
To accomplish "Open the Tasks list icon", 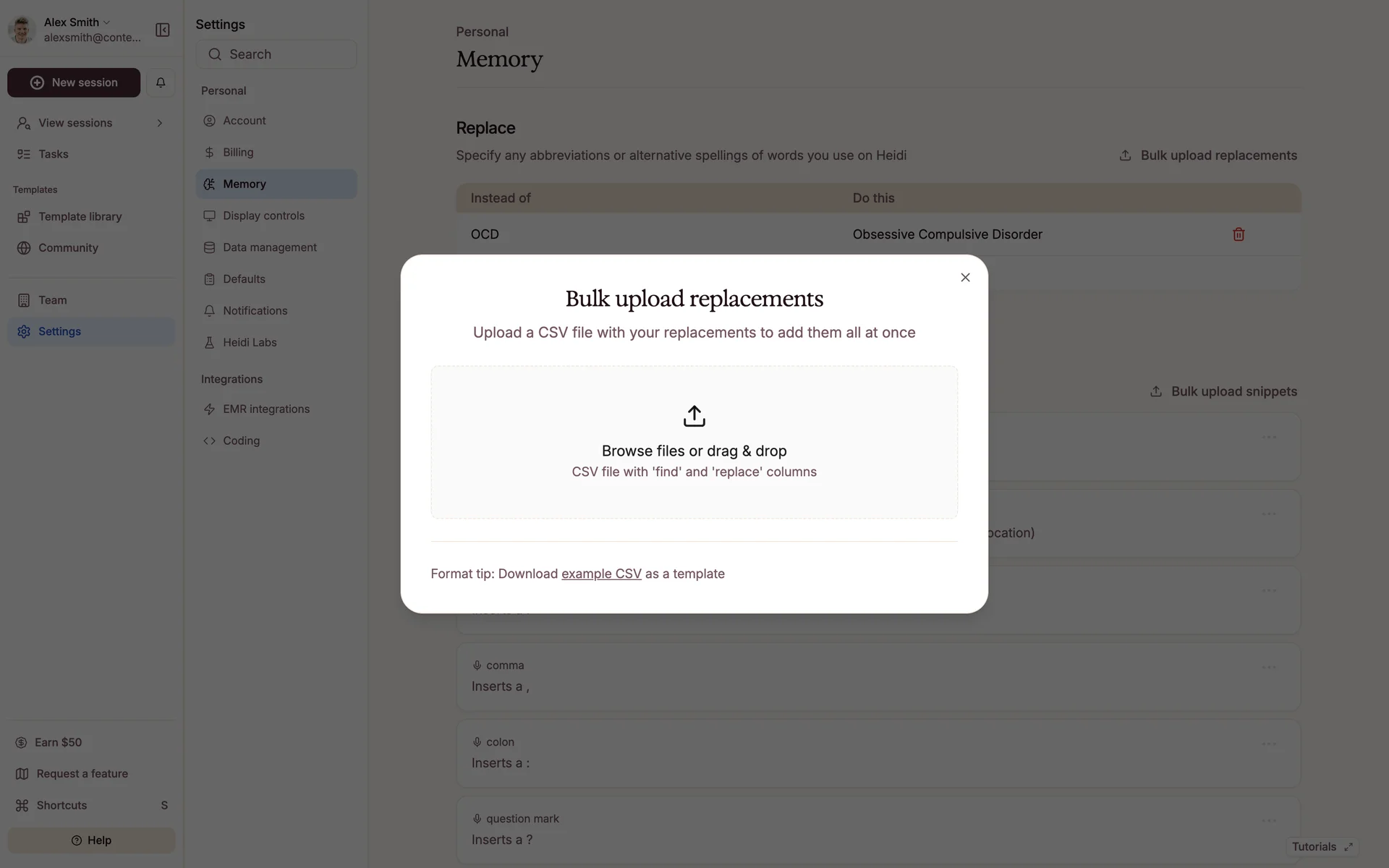I will (x=24, y=154).
